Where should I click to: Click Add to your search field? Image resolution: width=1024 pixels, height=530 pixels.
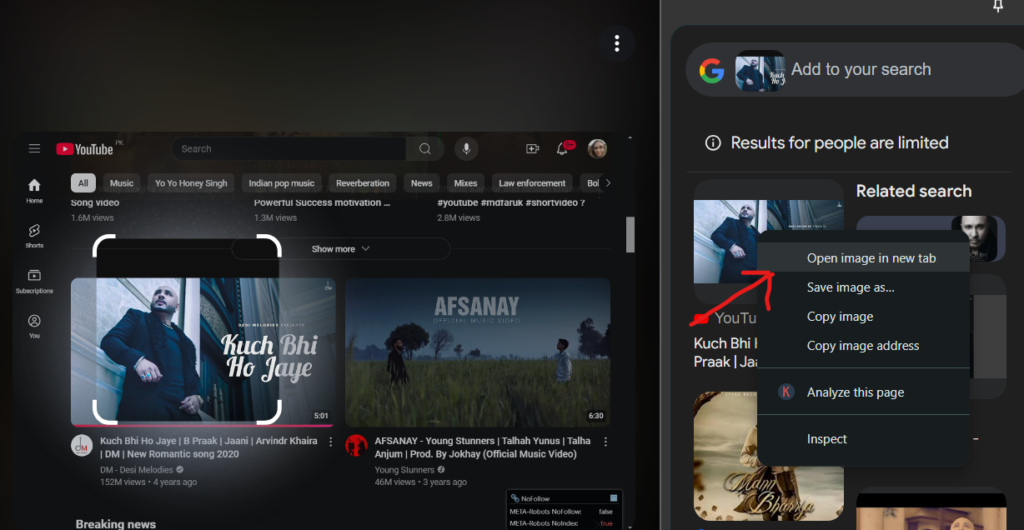(x=861, y=70)
